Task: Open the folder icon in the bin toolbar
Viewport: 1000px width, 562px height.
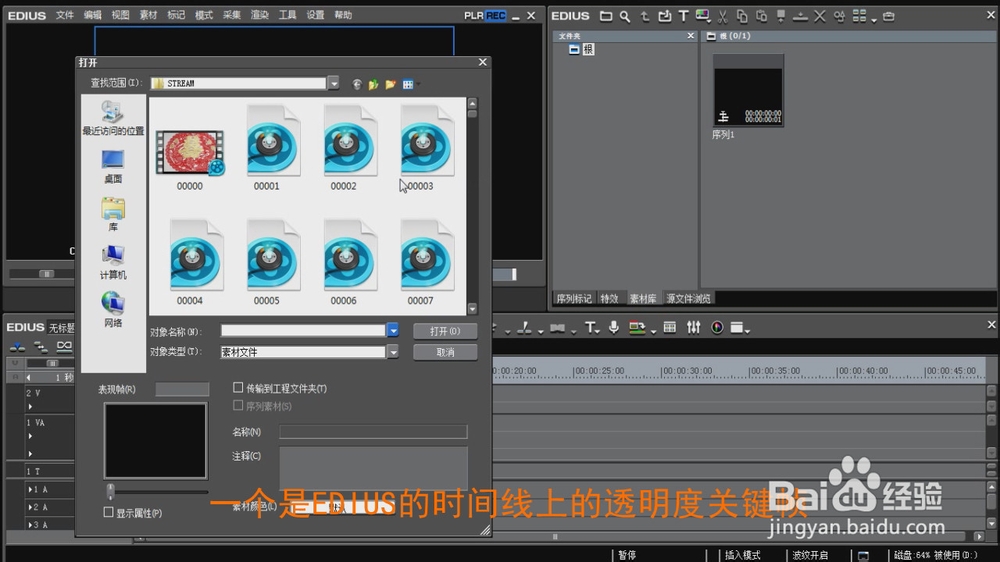Action: (x=606, y=16)
